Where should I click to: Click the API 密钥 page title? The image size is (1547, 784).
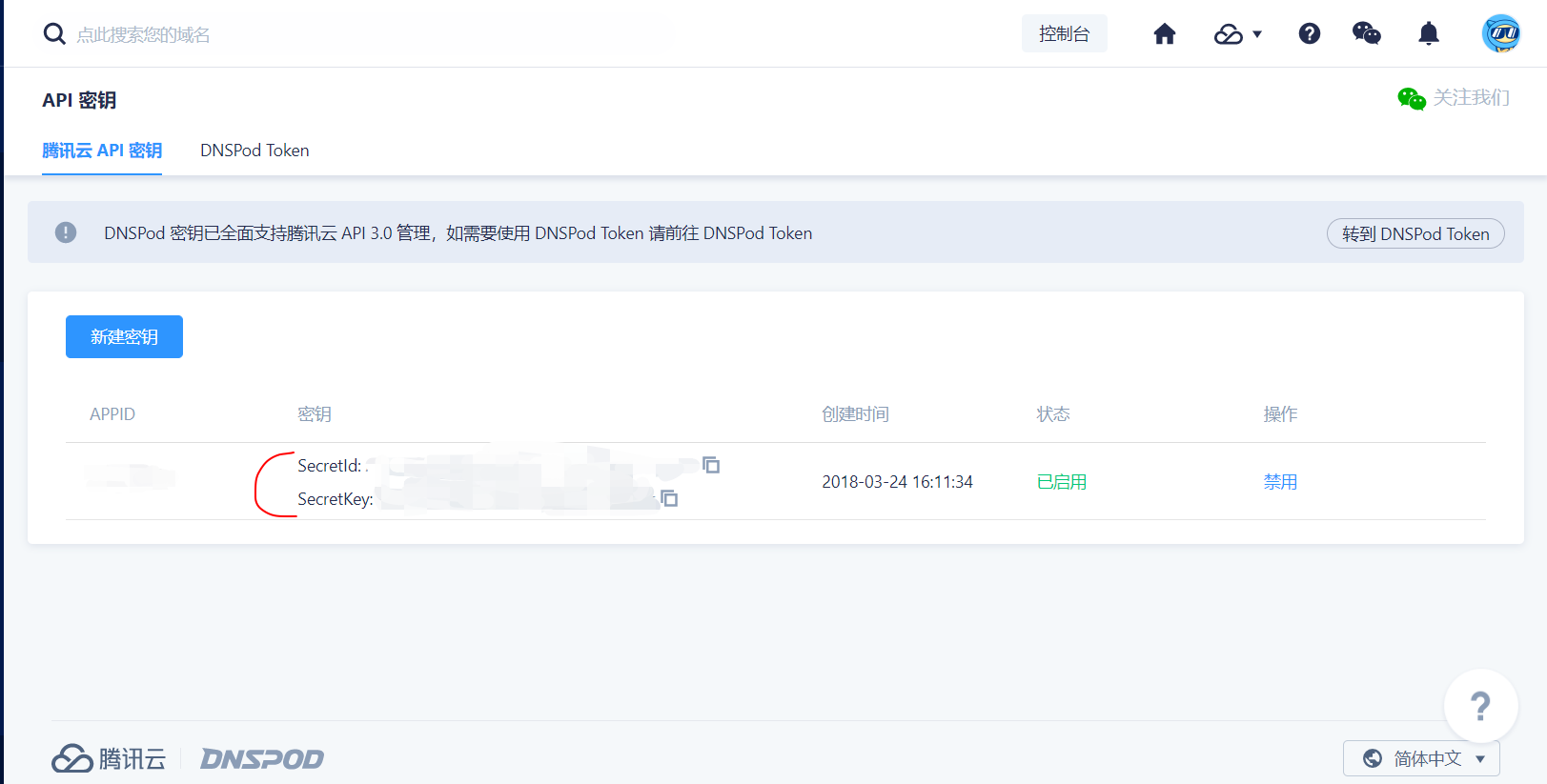79,100
